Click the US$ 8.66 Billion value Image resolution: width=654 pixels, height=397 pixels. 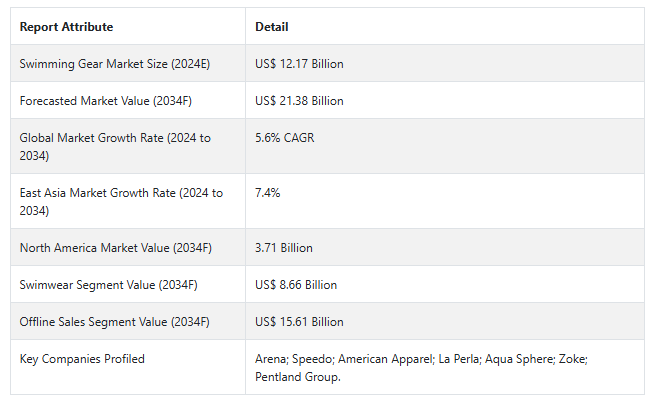tap(296, 285)
